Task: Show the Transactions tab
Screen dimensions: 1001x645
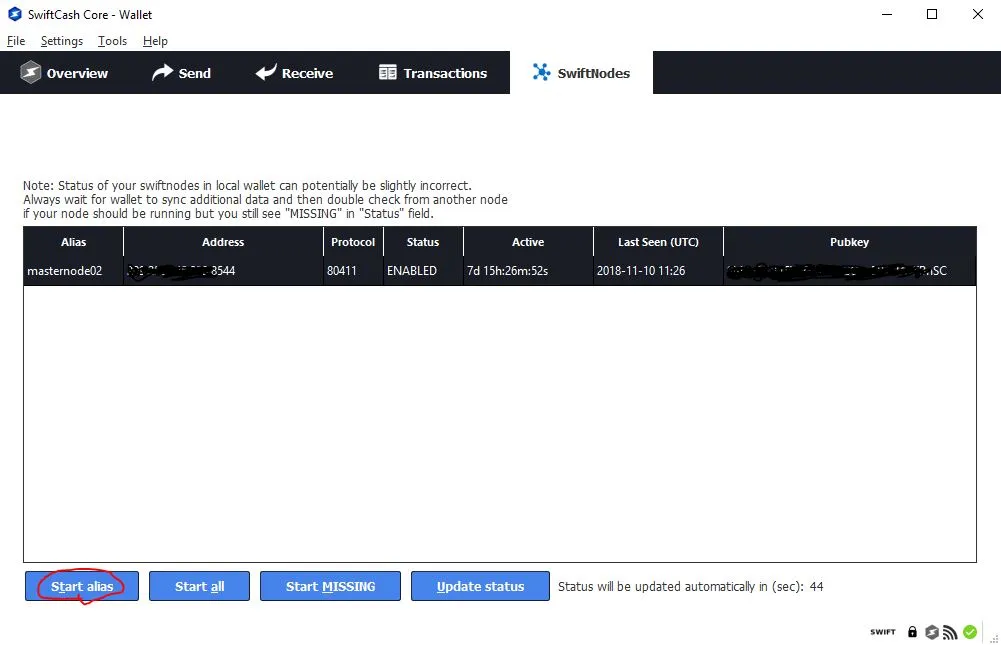Action: pyautogui.click(x=433, y=73)
